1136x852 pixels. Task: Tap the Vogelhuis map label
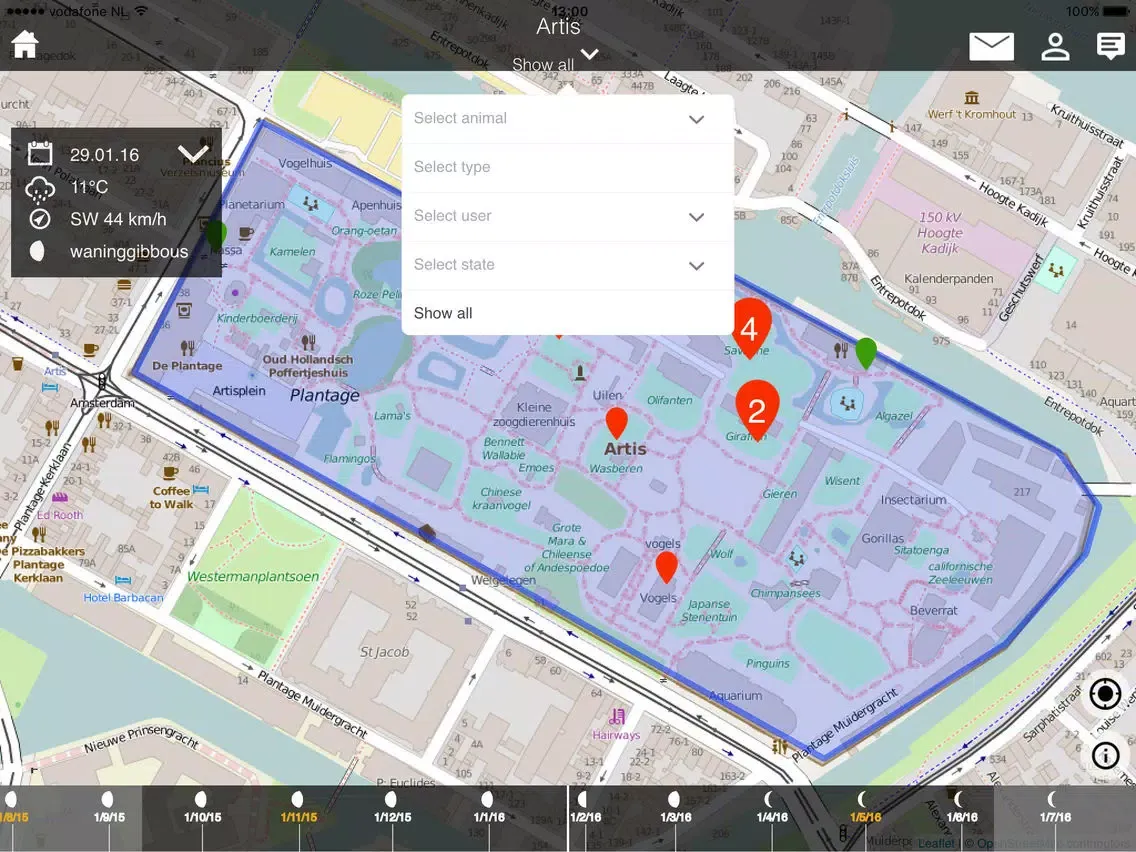tap(305, 164)
